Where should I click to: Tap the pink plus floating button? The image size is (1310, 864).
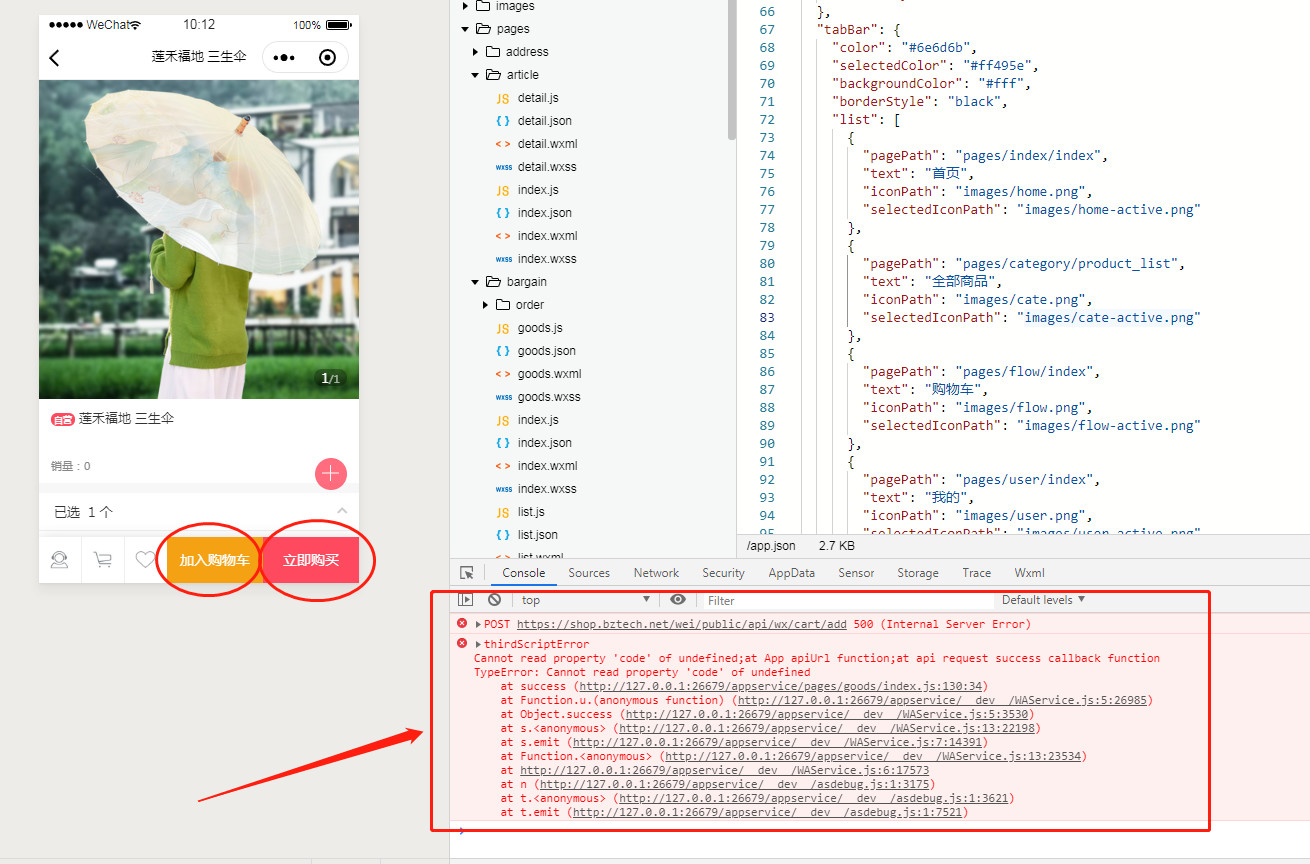[x=330, y=474]
